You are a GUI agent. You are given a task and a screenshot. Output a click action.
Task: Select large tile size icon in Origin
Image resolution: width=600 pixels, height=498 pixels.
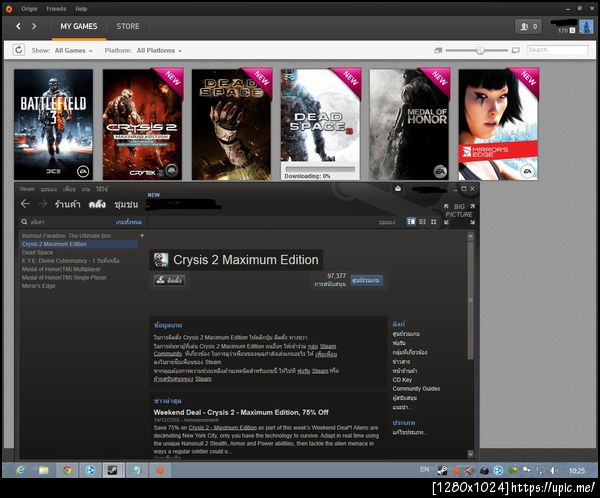click(516, 50)
